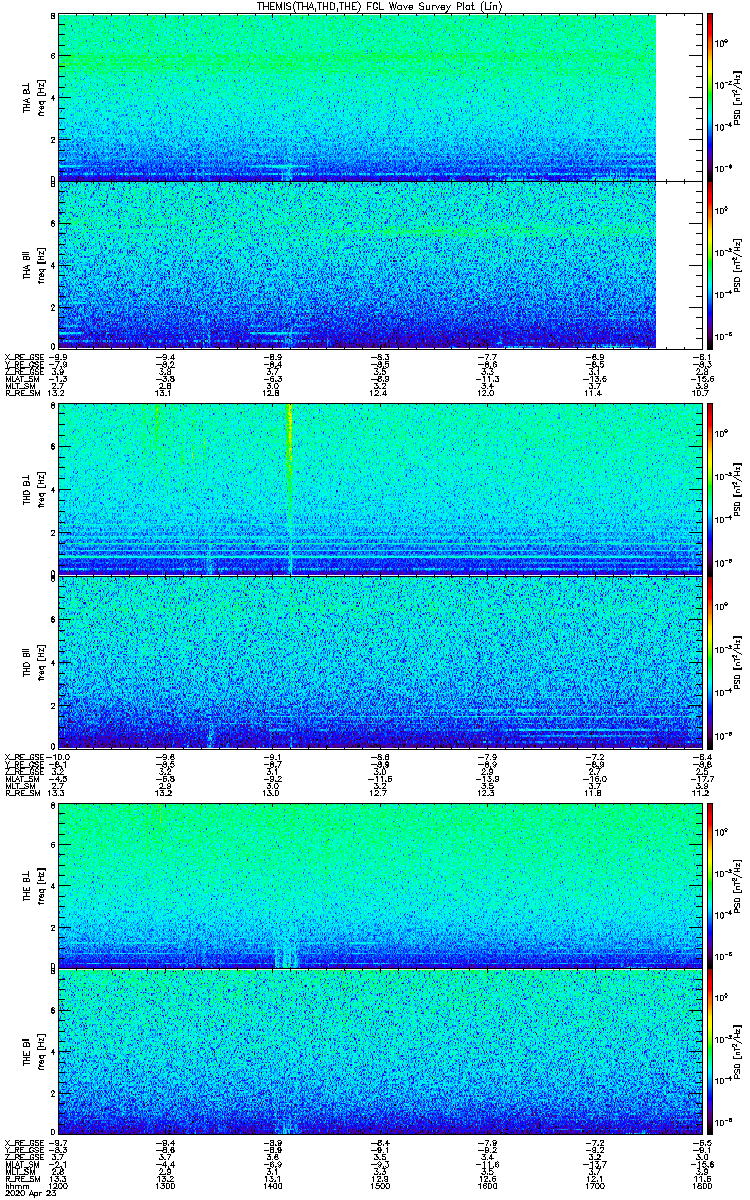Click the color bar beside THA B-perpendicular panel

710,96
